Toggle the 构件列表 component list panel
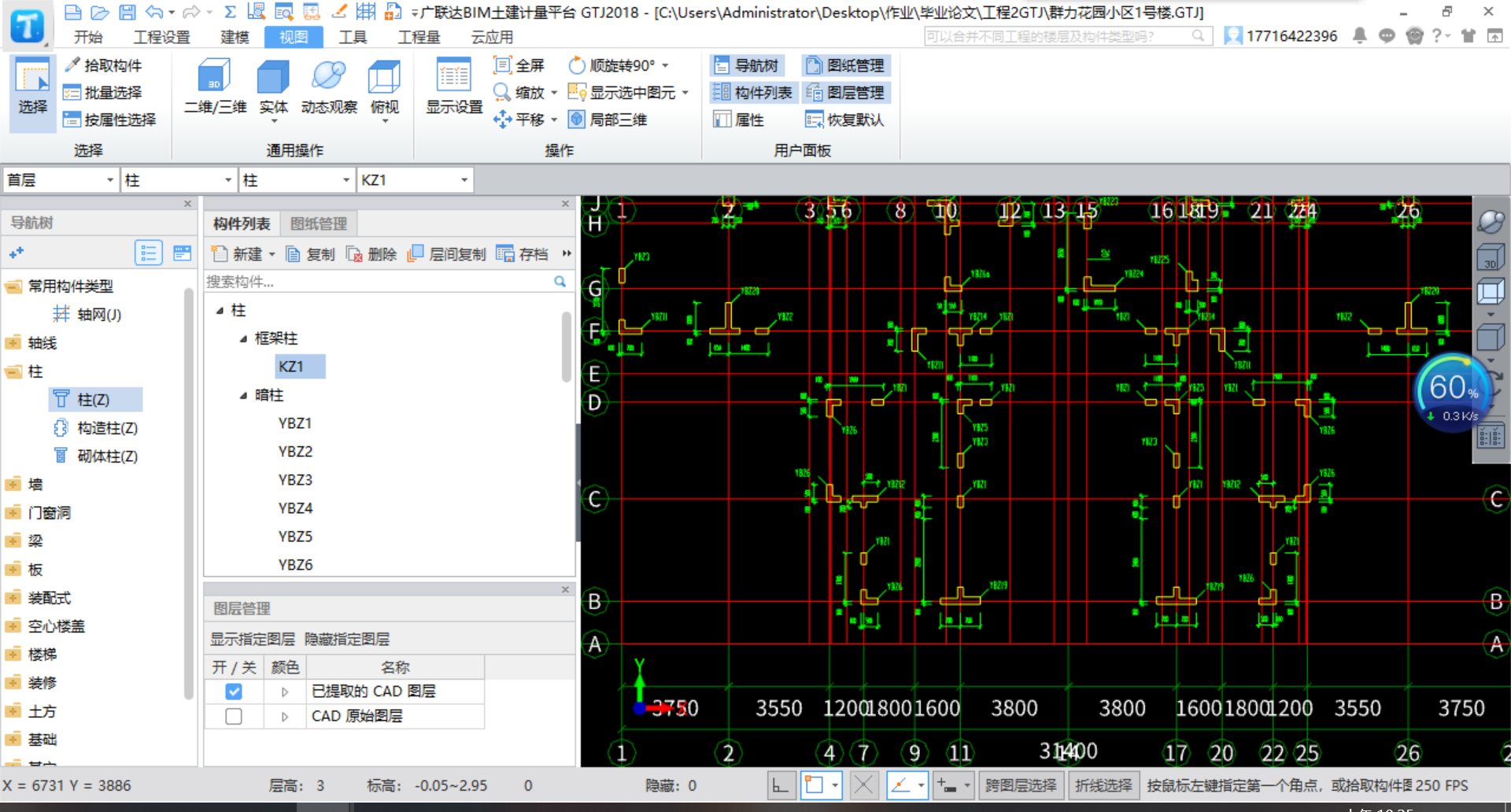Screen dimensions: 1511x812 (x=753, y=93)
